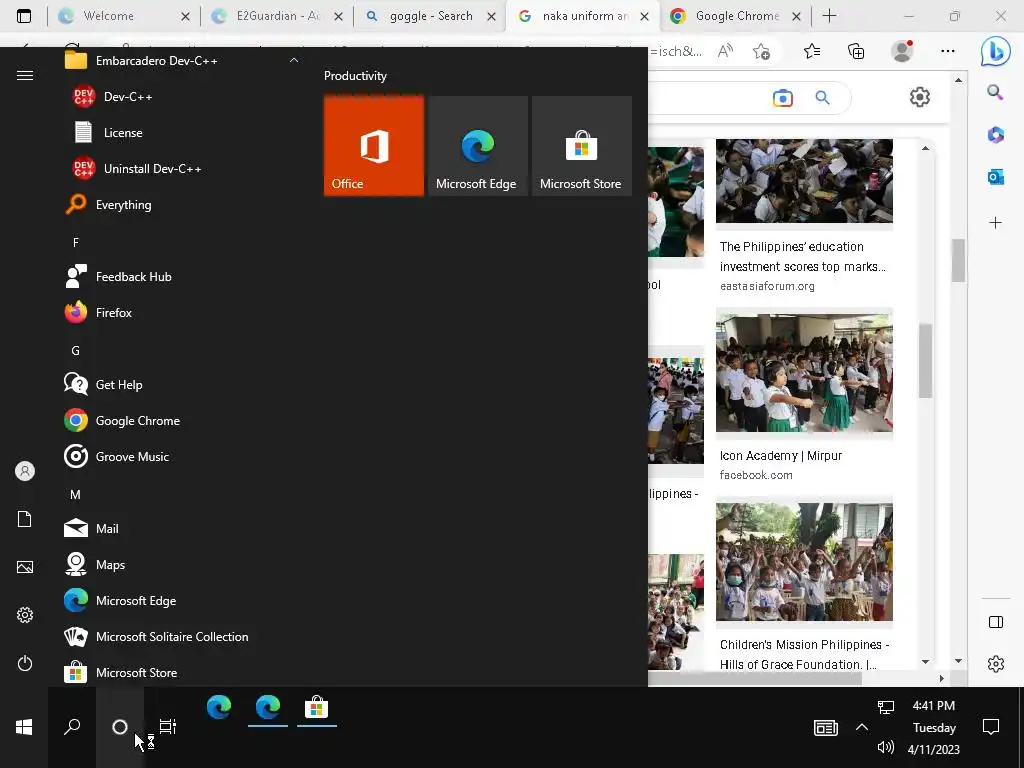Viewport: 1024px width, 768px height.
Task: Open the Favorites list icon in Edge
Action: tap(812, 51)
